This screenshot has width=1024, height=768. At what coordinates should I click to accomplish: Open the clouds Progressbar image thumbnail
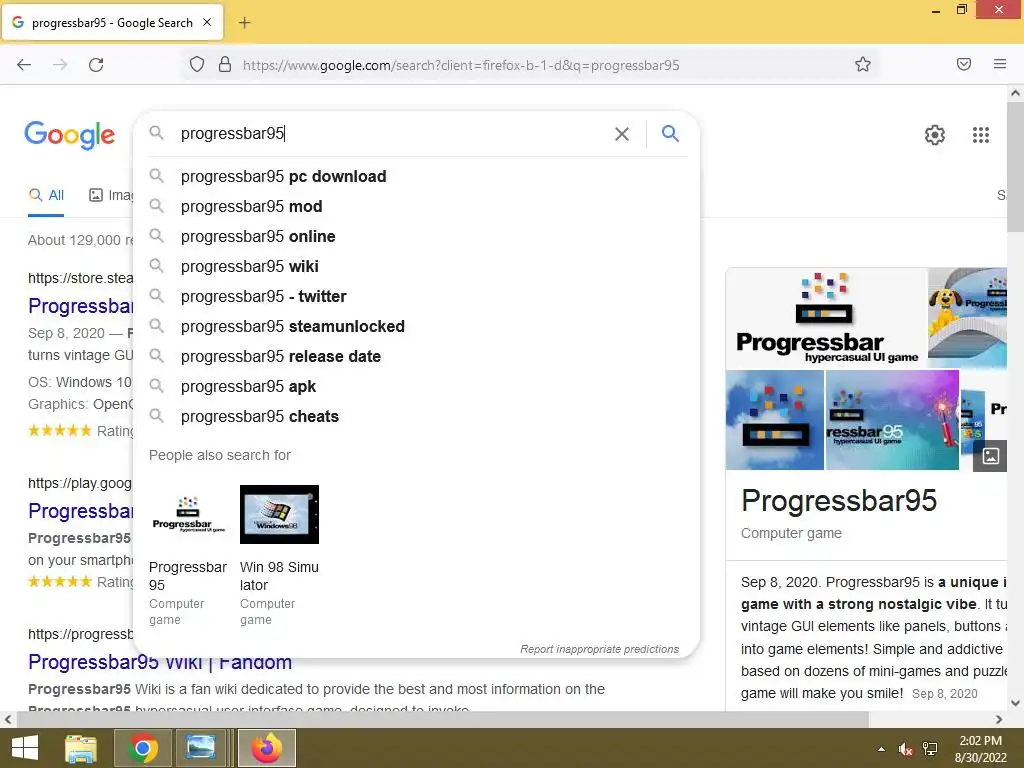coord(775,420)
